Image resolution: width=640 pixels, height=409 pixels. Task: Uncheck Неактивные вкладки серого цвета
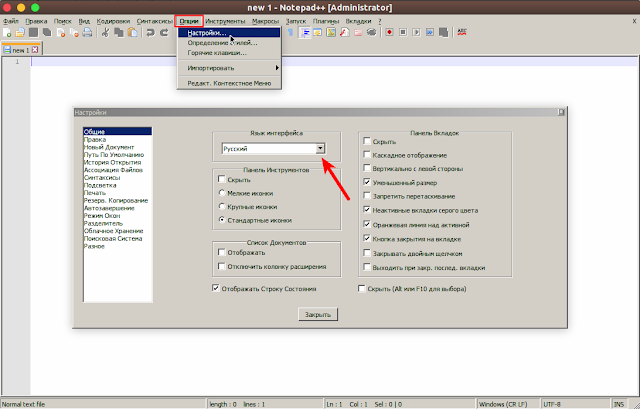[367, 210]
